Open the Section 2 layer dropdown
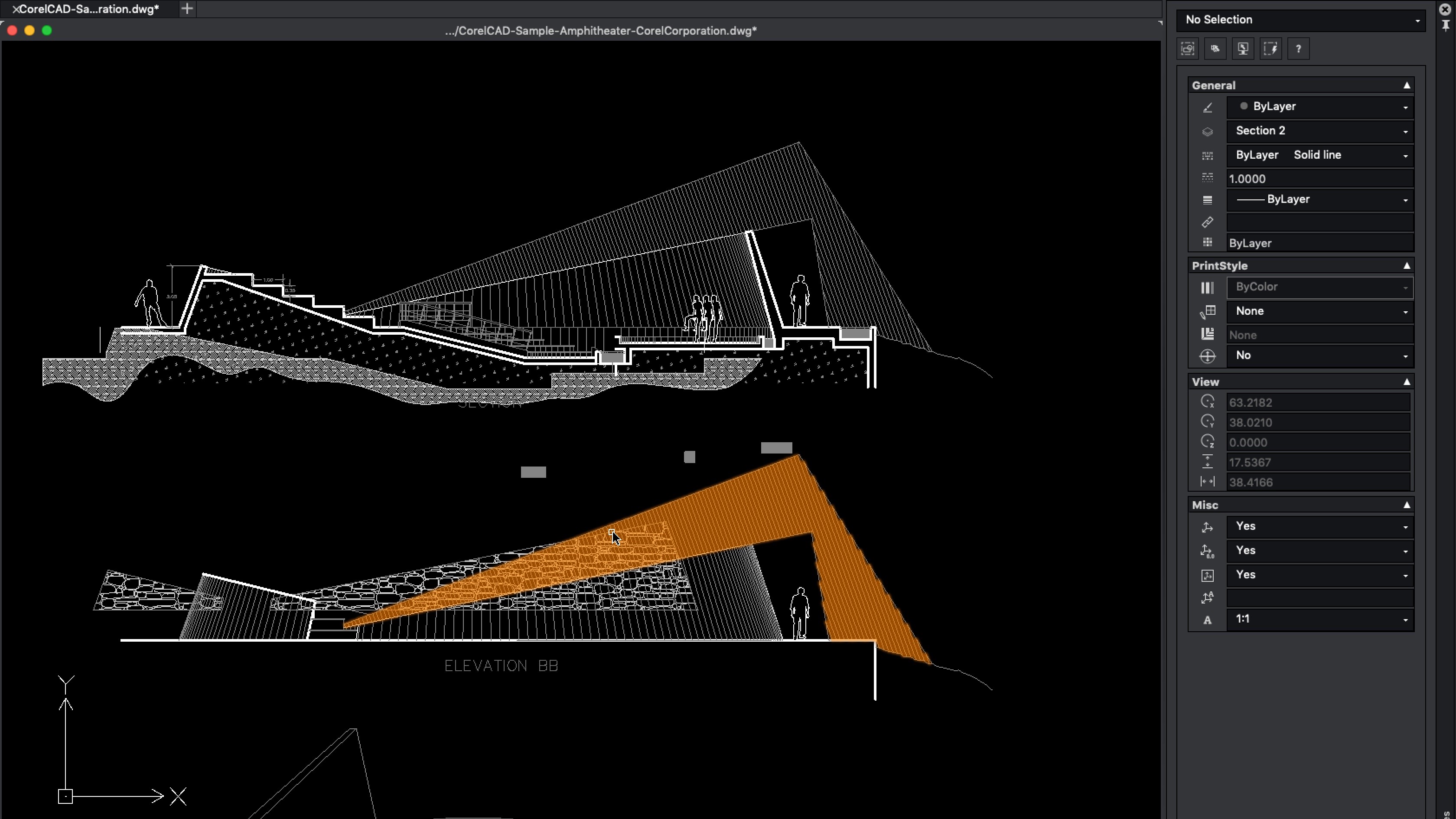Screen dimensions: 1456x819 [1320, 131]
